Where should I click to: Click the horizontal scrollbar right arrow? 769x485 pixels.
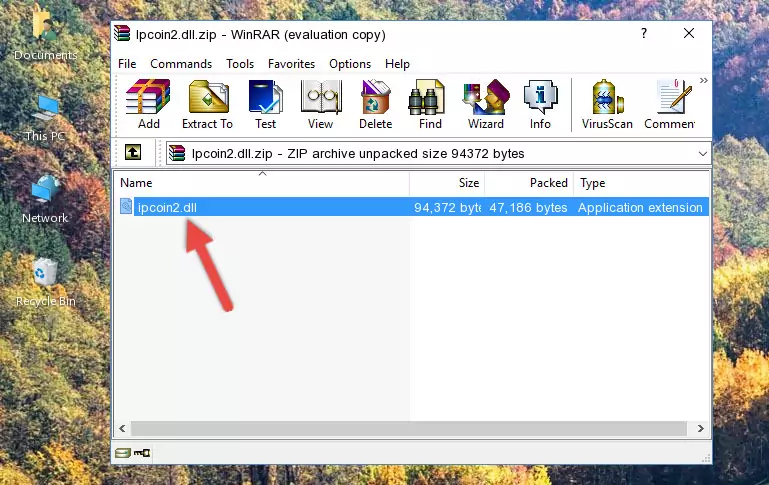click(x=701, y=429)
